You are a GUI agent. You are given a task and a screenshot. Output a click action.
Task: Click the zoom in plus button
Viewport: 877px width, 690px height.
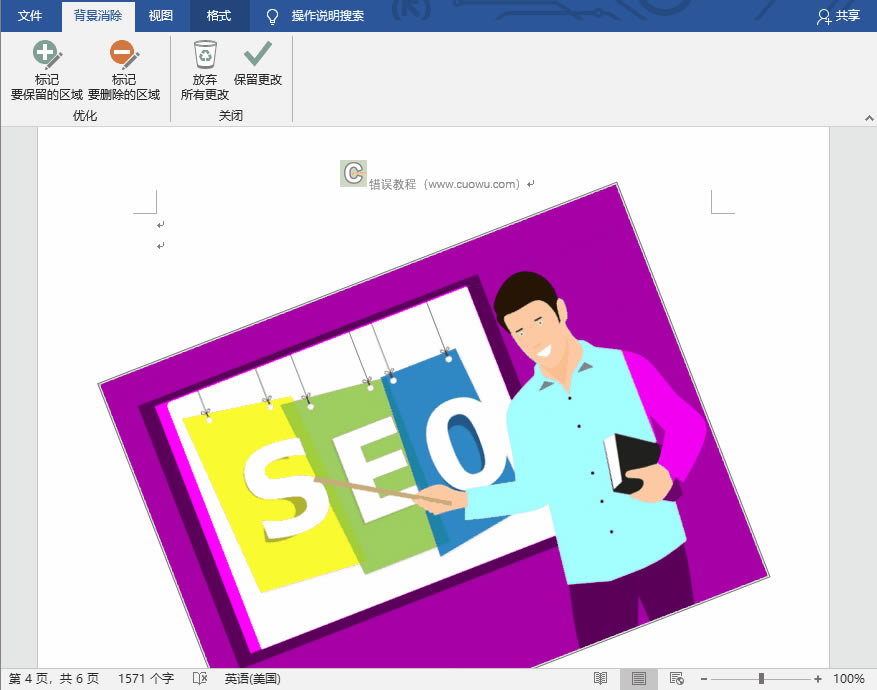[x=818, y=679]
